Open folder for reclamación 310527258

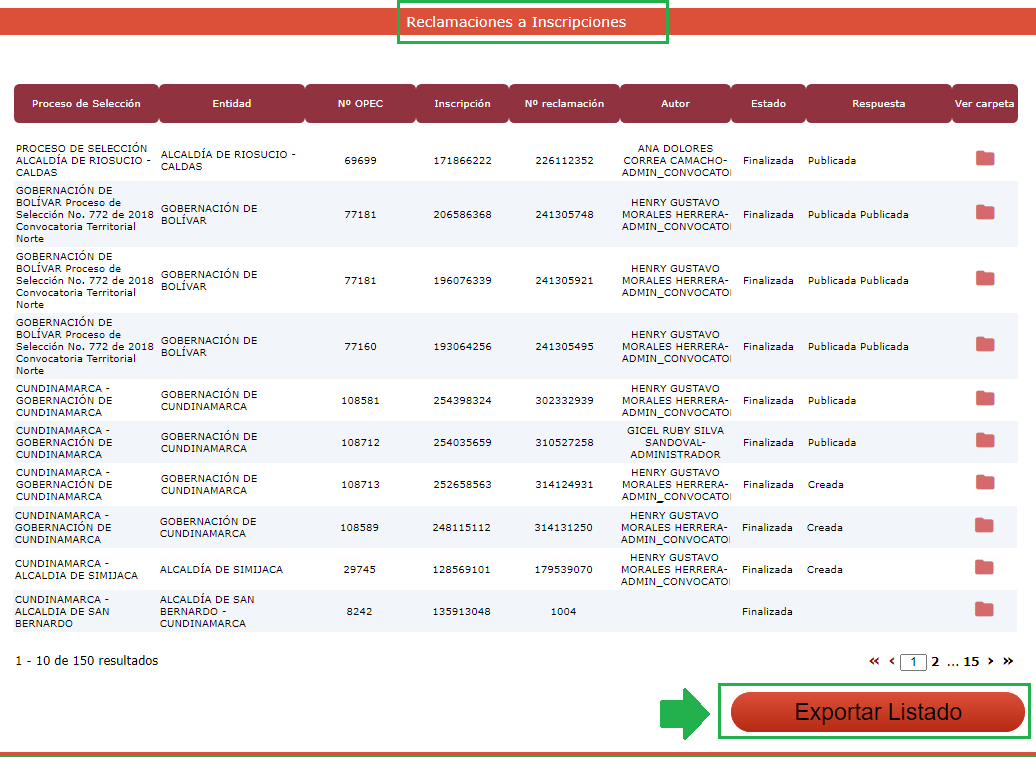(985, 440)
